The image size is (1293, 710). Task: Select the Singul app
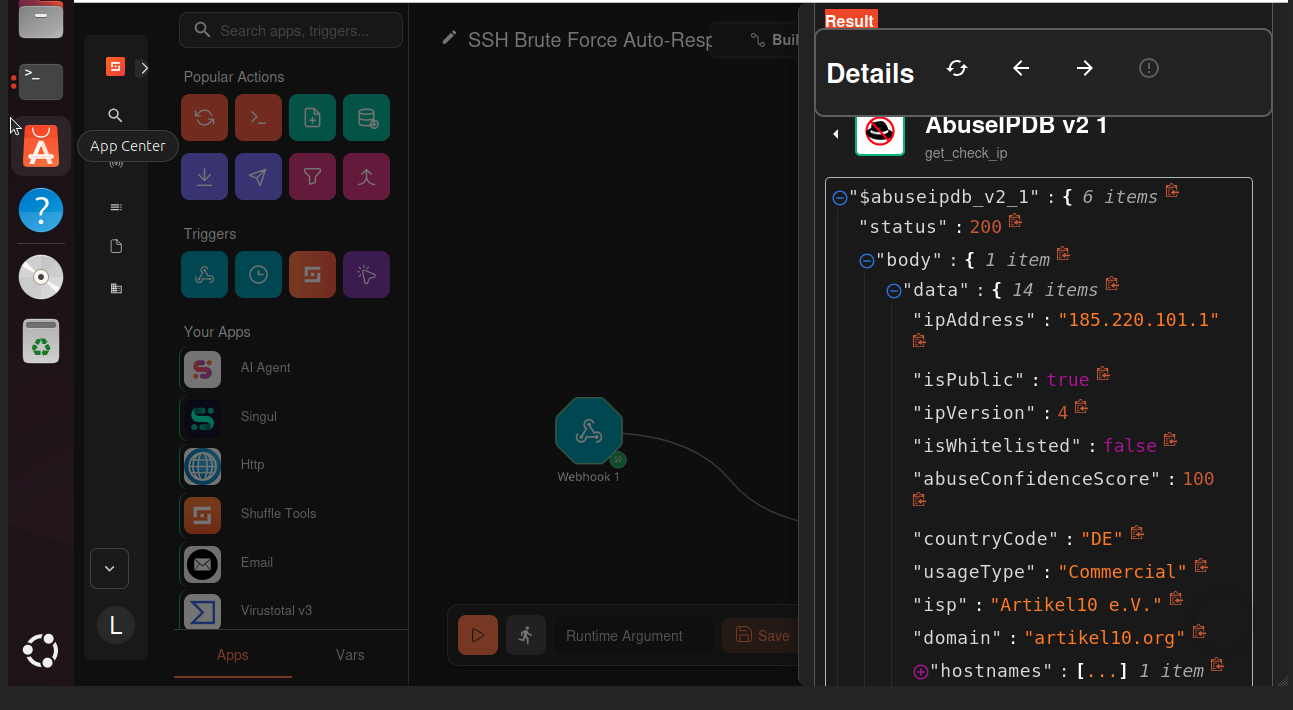click(x=292, y=417)
